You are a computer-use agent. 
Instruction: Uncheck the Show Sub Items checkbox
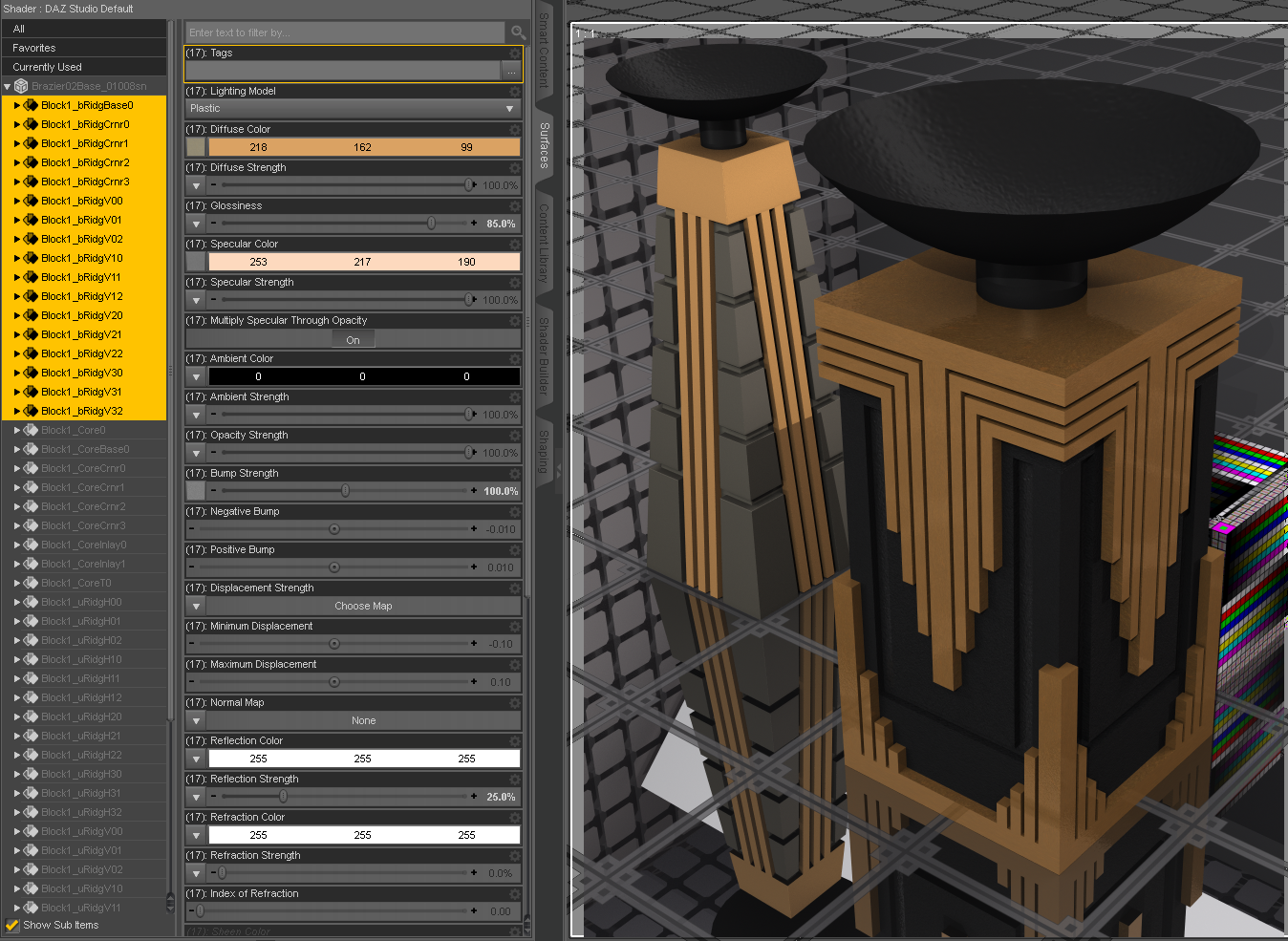point(12,925)
